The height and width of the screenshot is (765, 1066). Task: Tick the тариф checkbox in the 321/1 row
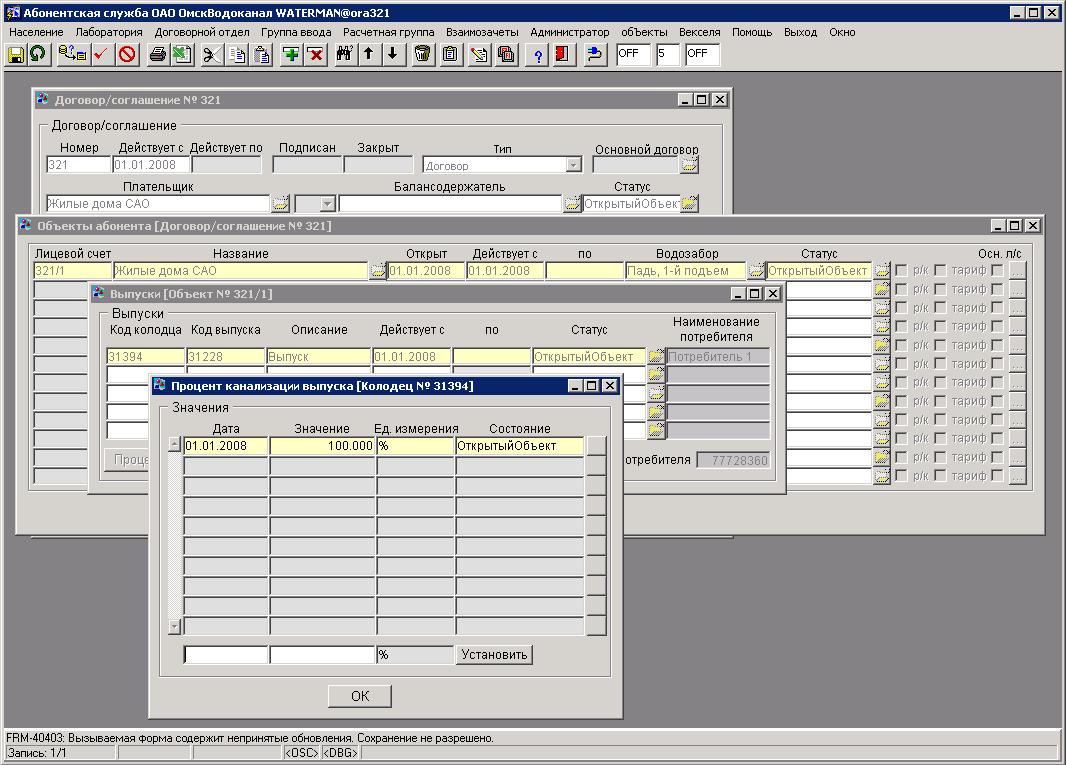point(940,270)
